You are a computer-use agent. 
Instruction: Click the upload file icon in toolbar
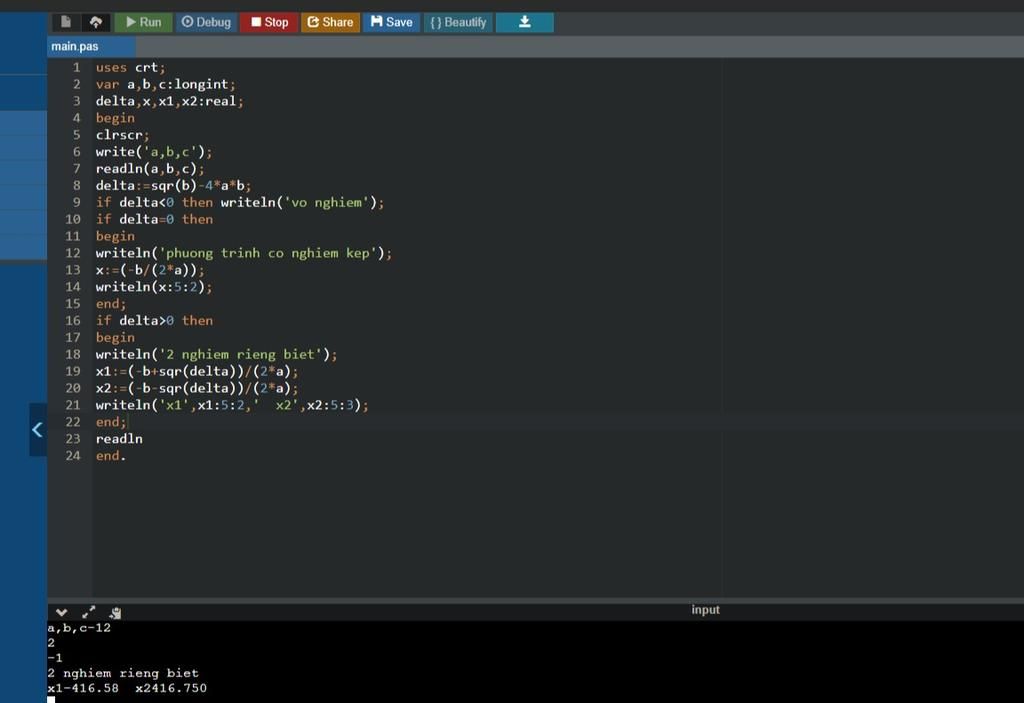click(x=96, y=22)
